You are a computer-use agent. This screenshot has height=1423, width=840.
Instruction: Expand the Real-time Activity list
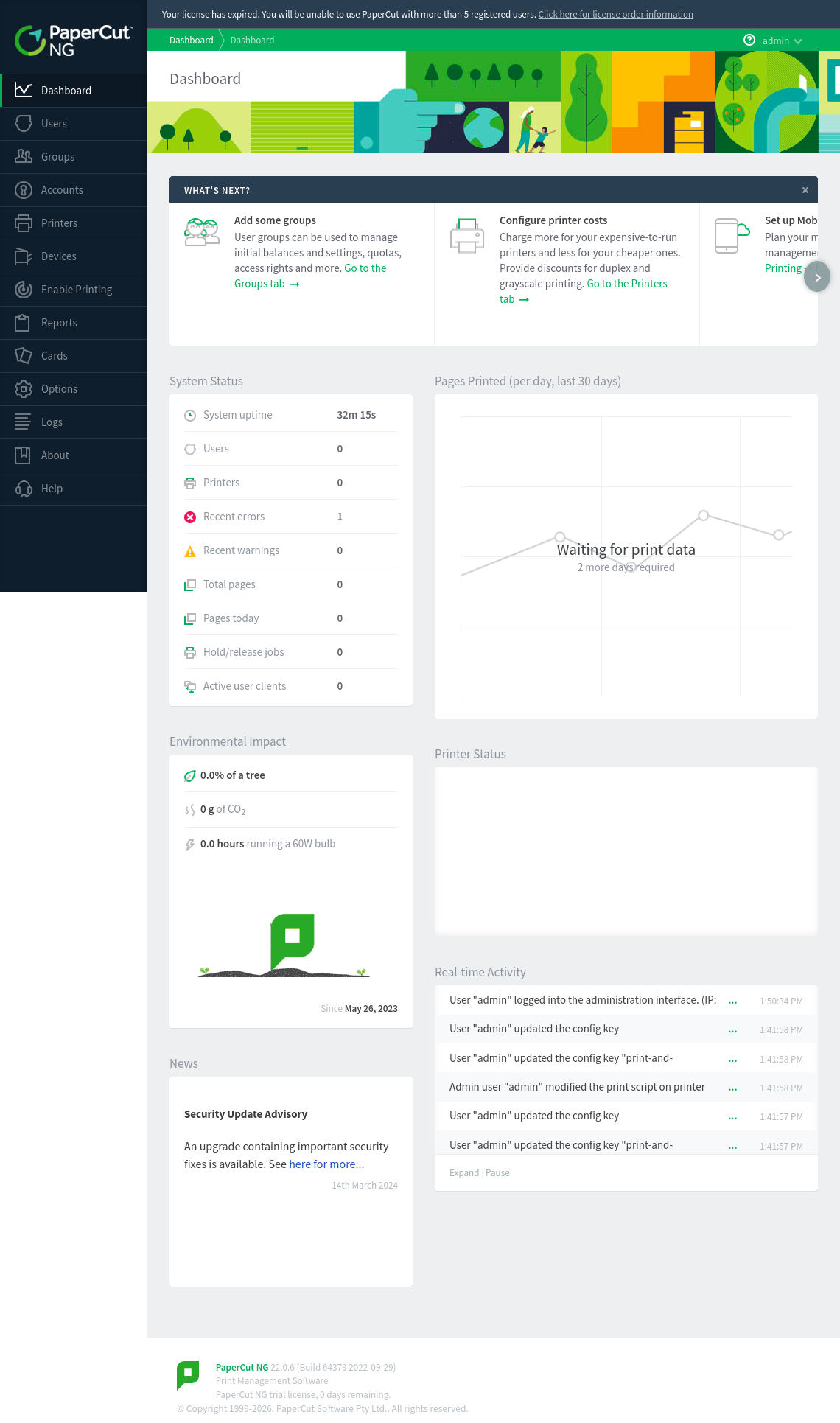click(463, 1173)
